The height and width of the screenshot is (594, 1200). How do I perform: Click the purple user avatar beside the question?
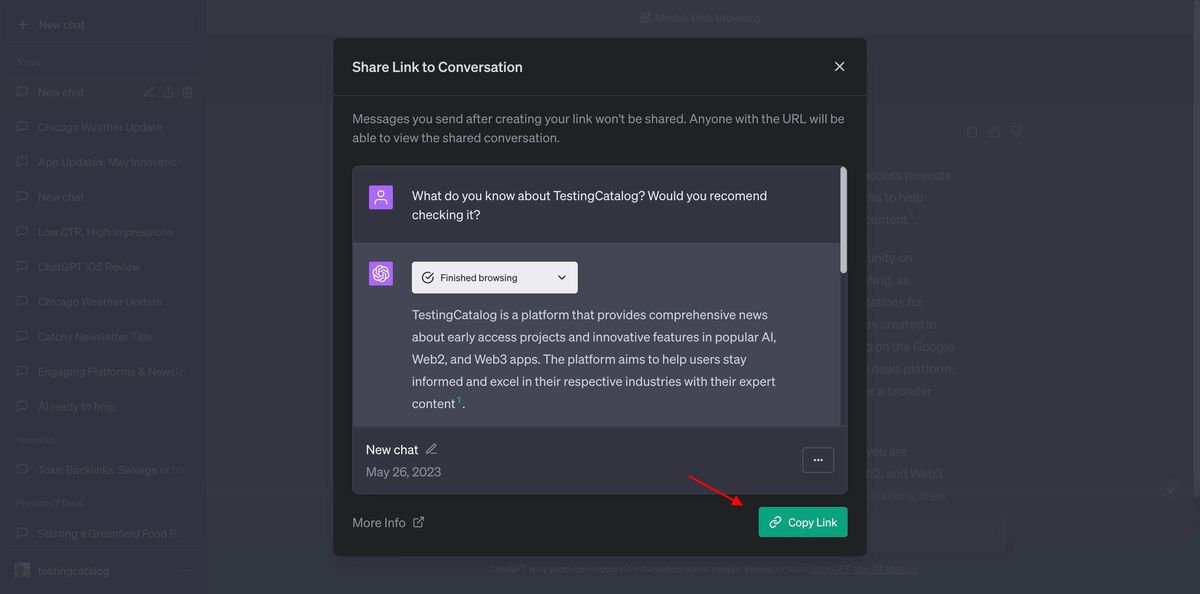[381, 196]
